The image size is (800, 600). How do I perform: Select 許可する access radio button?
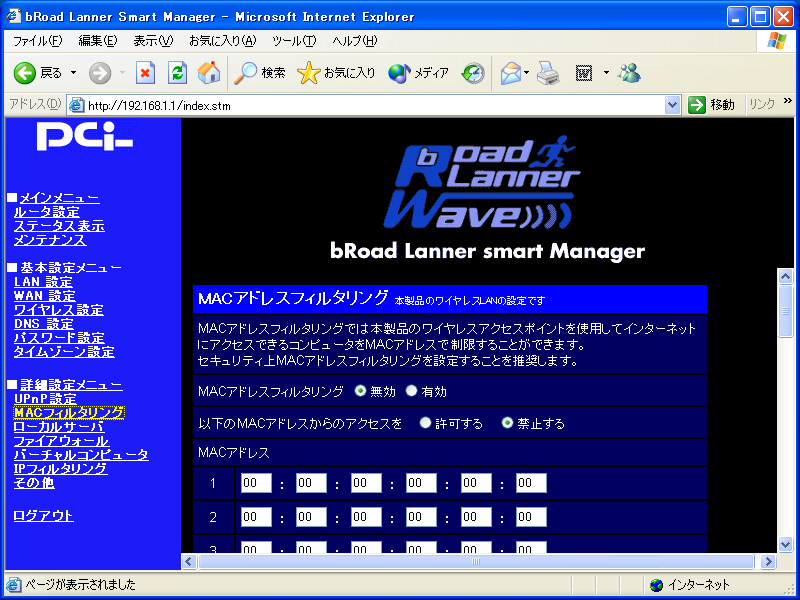425,422
